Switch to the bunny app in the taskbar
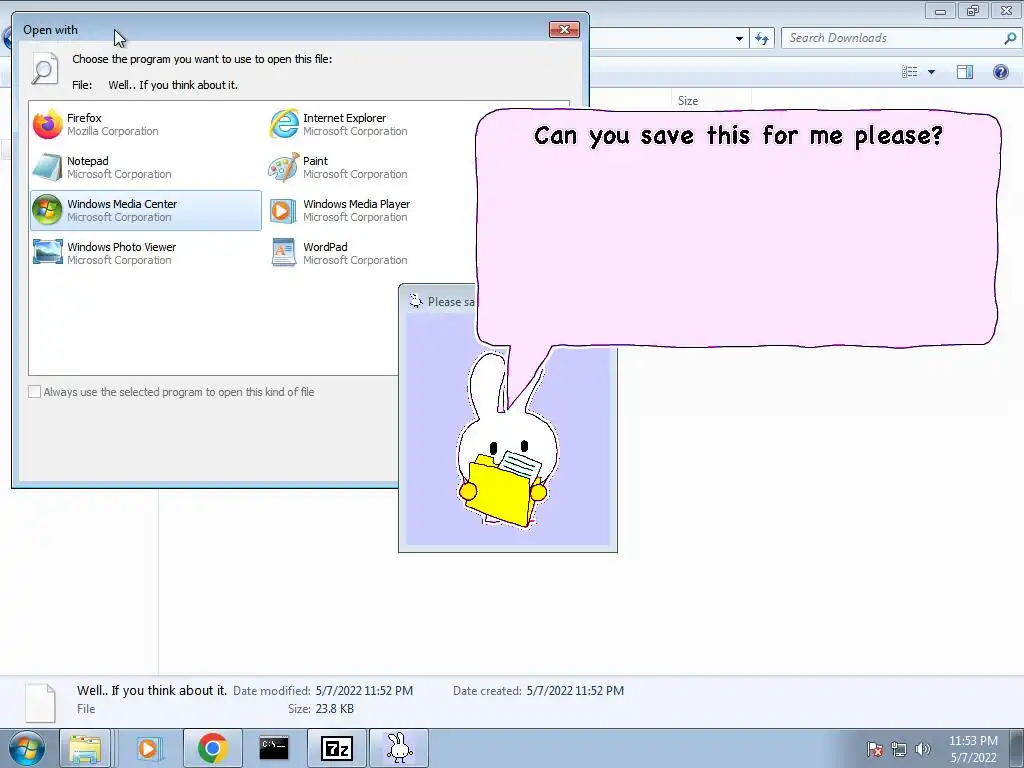 [399, 748]
